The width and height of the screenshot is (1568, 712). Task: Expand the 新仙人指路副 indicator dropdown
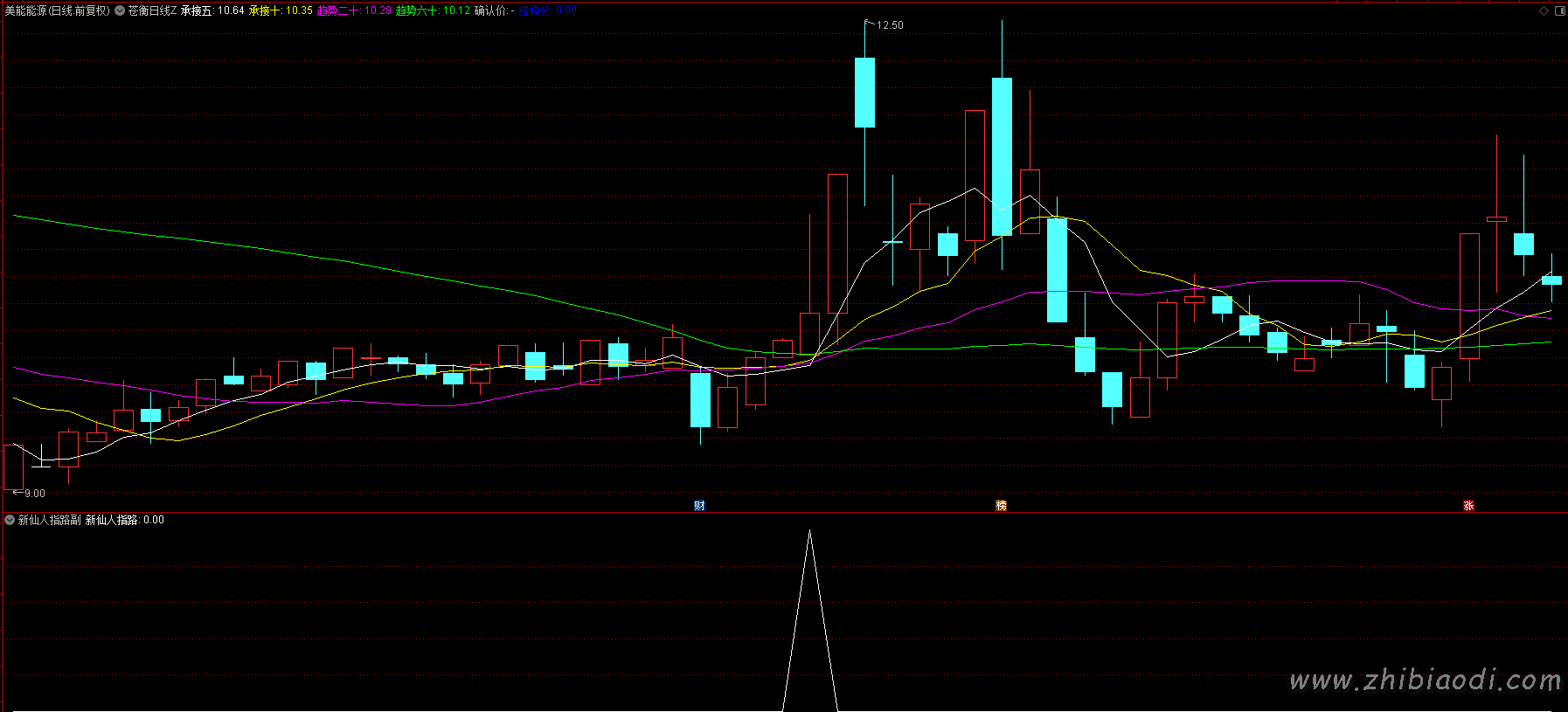[x=10, y=520]
